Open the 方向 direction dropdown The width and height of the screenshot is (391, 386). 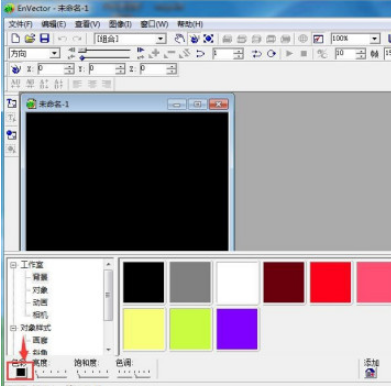pyautogui.click(x=54, y=53)
